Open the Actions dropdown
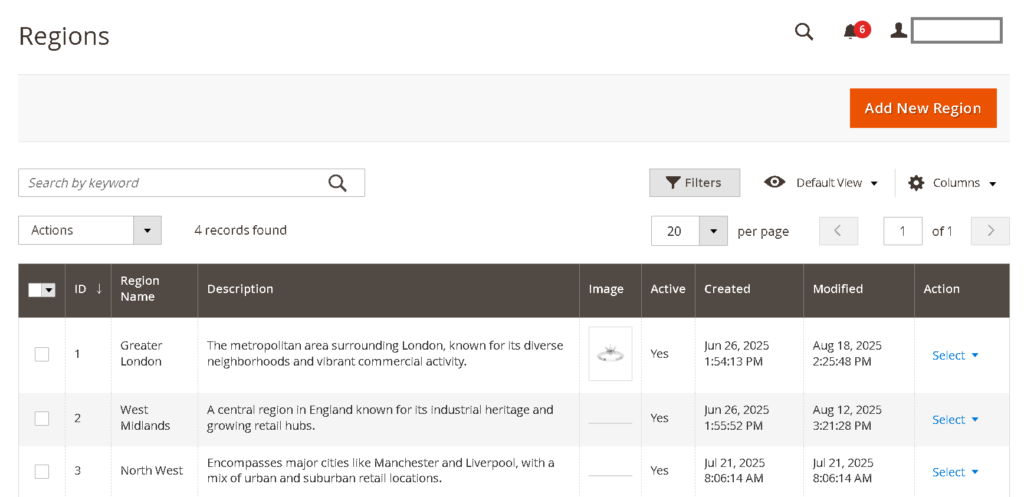 90,230
